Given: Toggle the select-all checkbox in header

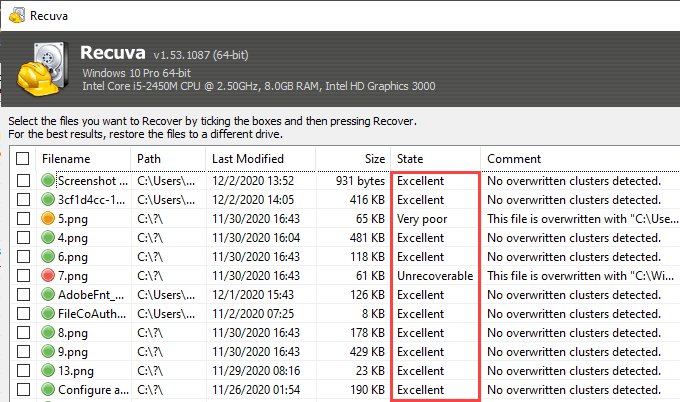Looking at the screenshot, I should [23, 159].
